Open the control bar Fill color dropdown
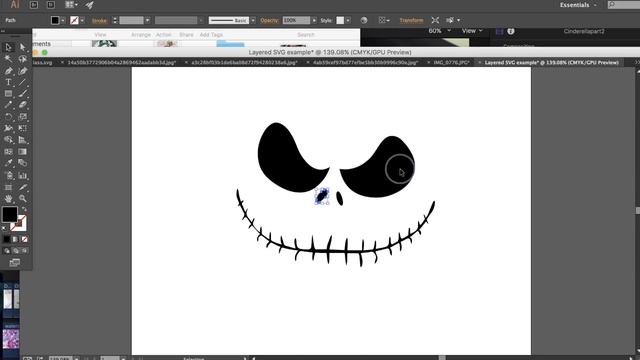640x360 pixels. click(63, 20)
